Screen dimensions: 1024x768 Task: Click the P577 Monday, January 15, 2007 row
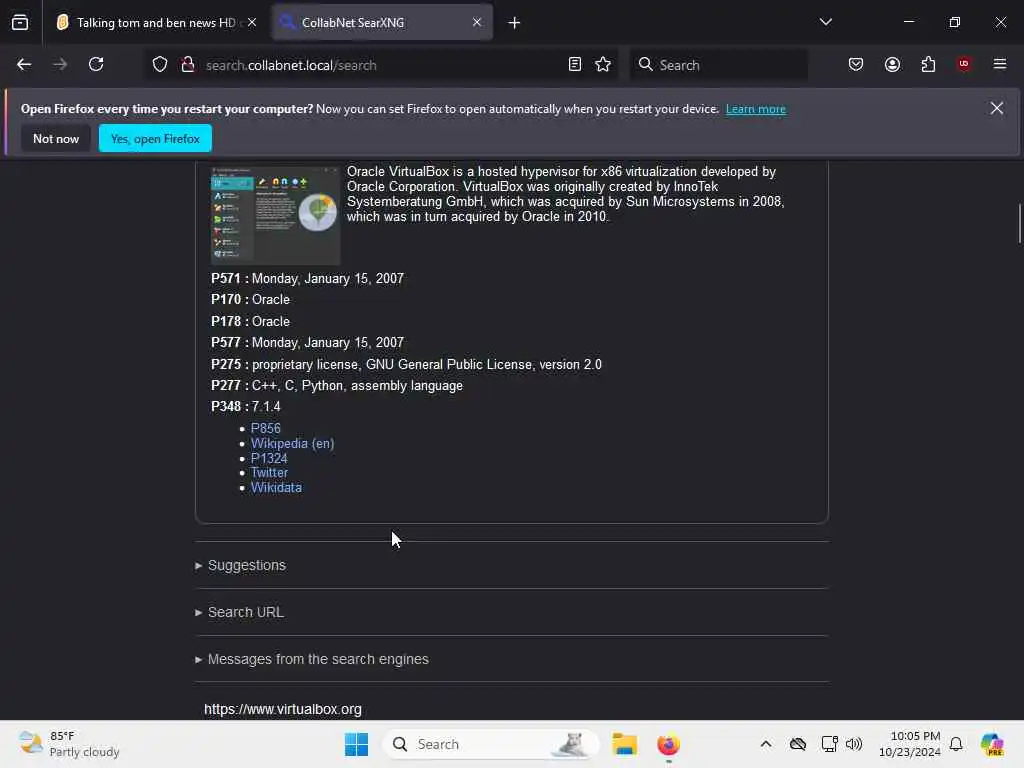tap(308, 343)
